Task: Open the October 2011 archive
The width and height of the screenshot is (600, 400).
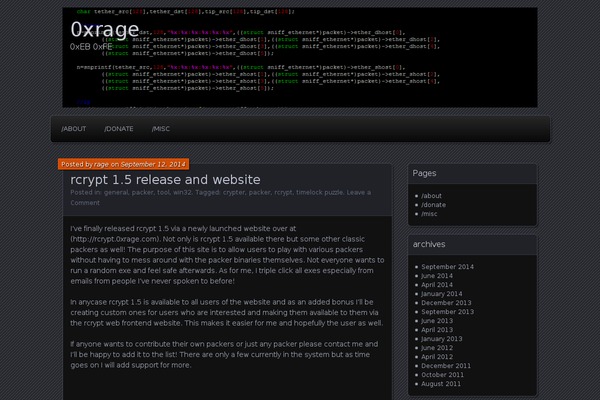Action: [442, 375]
